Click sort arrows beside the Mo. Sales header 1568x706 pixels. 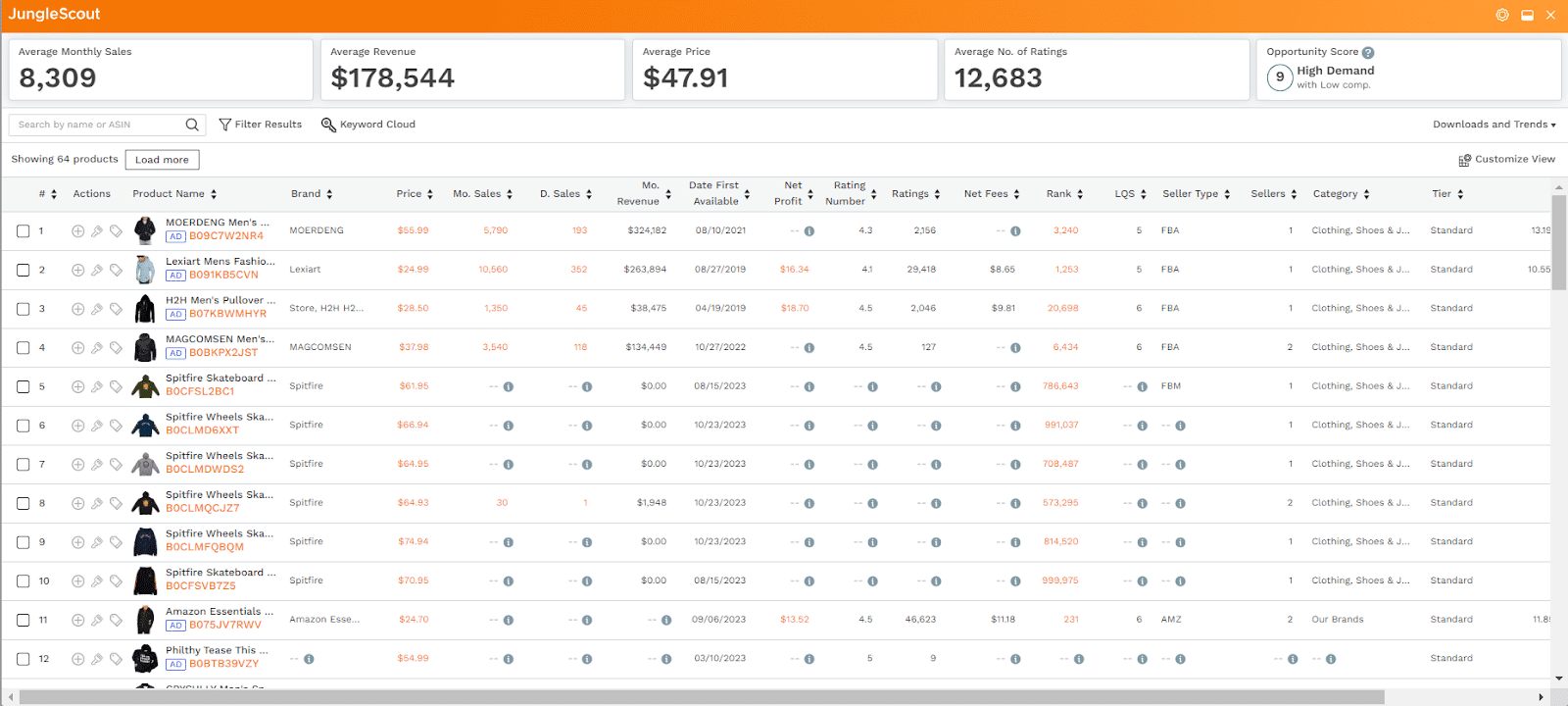(510, 194)
